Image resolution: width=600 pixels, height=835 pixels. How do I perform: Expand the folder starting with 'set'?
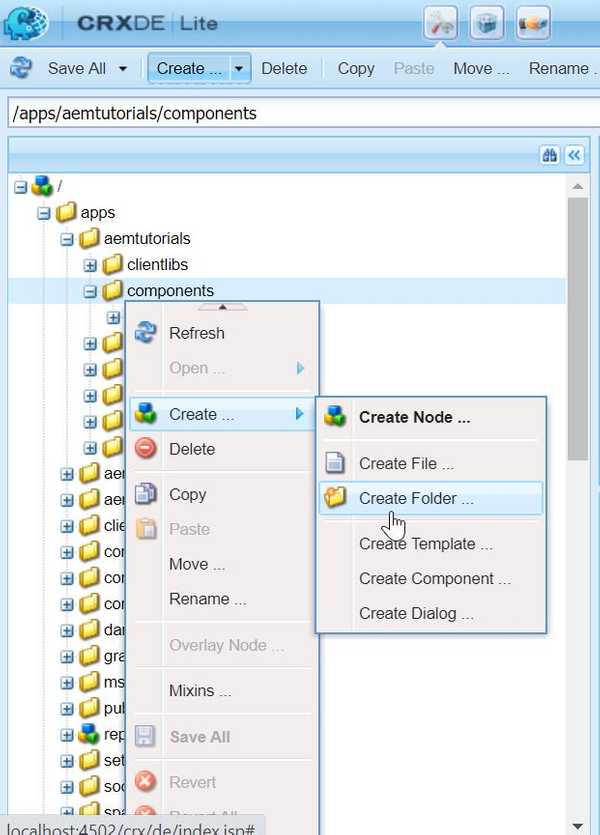point(67,762)
